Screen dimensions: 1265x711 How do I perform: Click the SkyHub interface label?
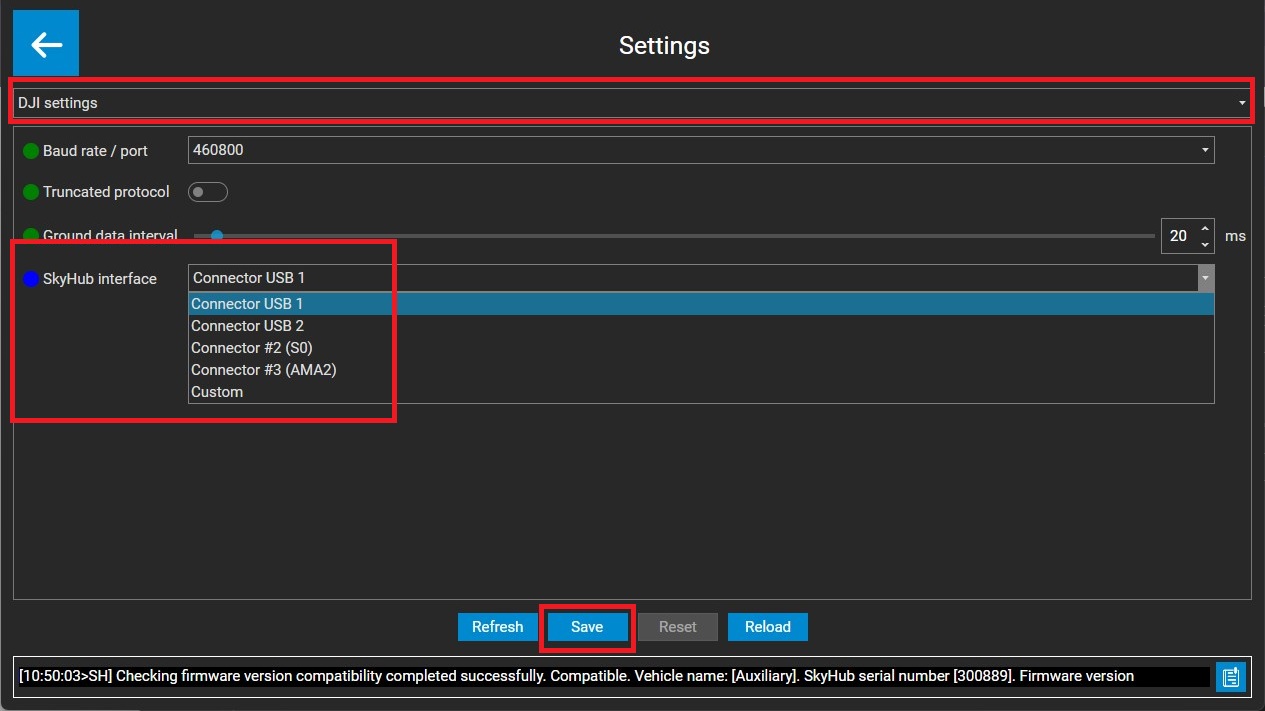(100, 279)
